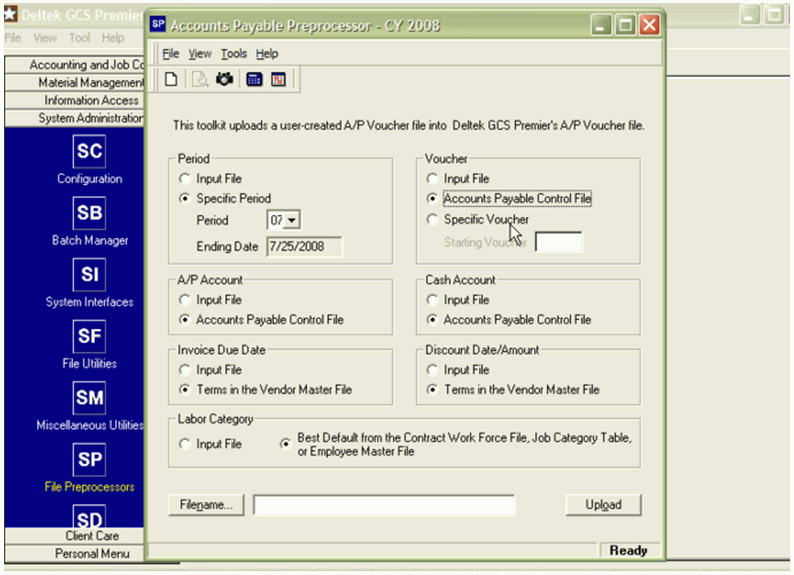Switch to Personal Menu section
The width and height of the screenshot is (794, 575).
pos(74,554)
